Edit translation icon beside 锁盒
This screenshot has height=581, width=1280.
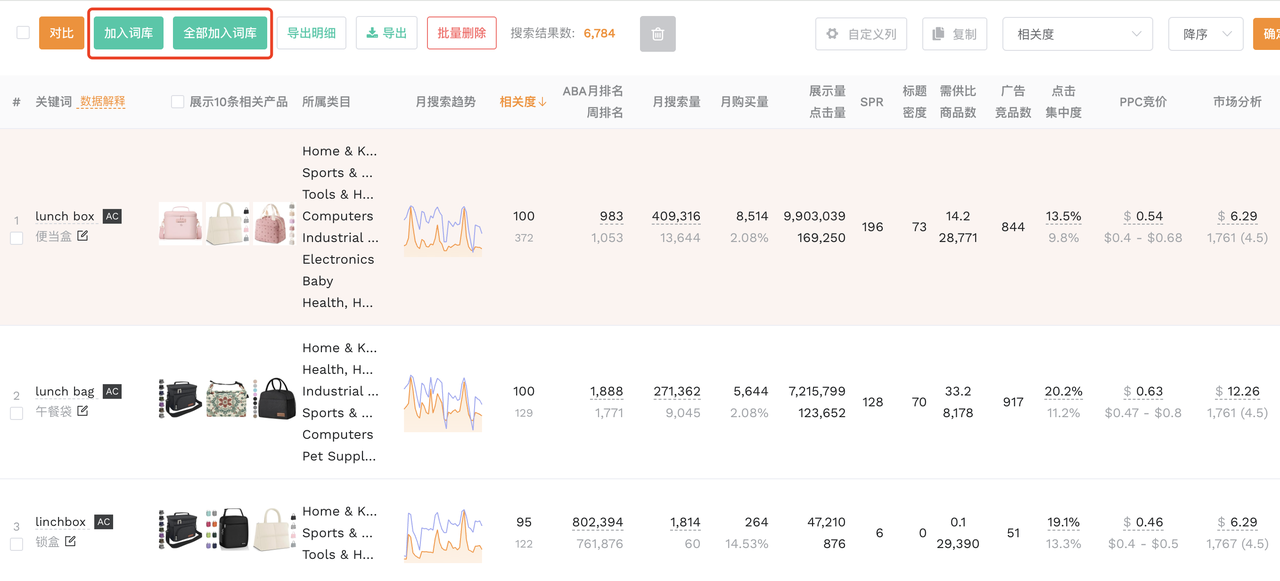point(70,541)
